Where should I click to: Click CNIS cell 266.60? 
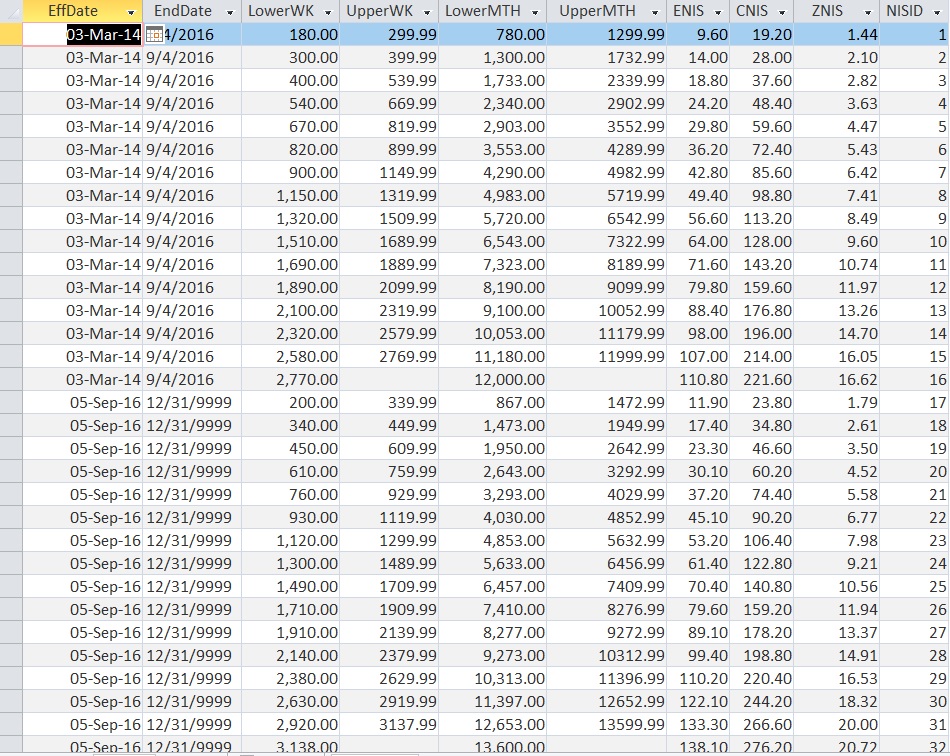[762, 725]
